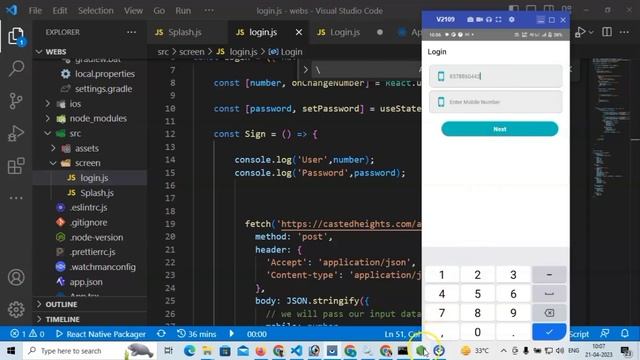Close the login.js editor tab

tap(299, 32)
